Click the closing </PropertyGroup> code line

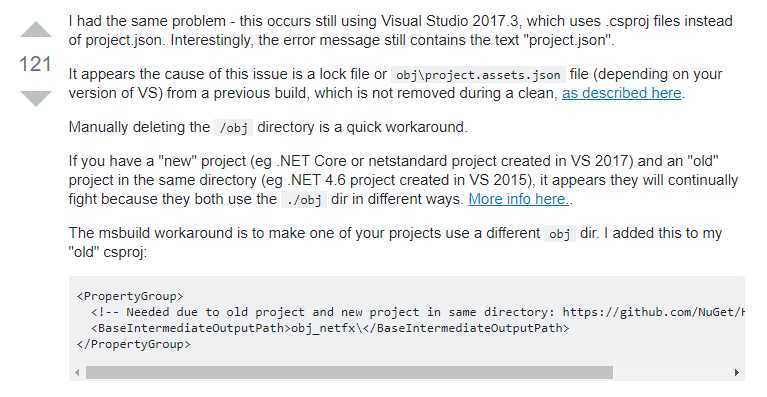point(134,344)
